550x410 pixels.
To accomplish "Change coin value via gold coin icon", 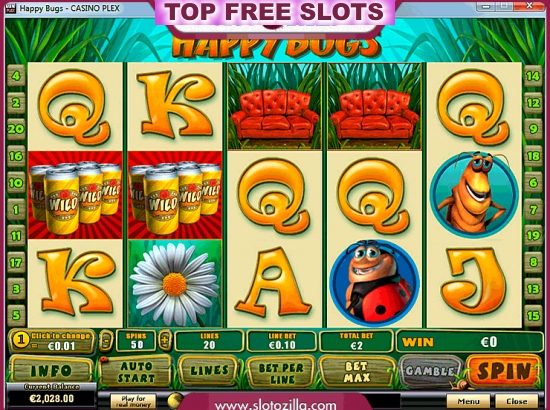I will pos(21,340).
